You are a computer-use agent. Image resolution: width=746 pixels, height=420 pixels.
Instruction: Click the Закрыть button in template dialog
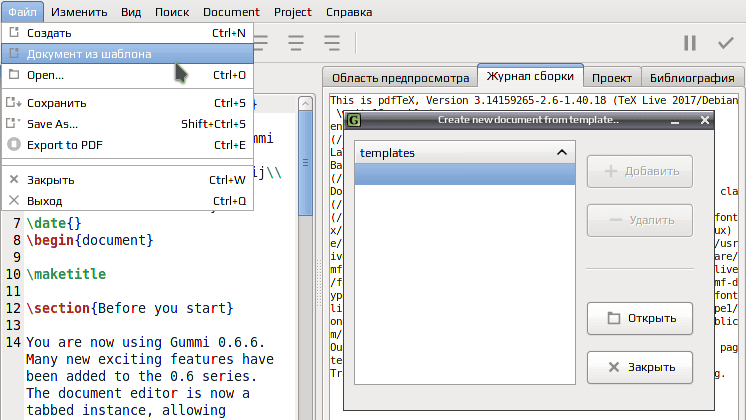(639, 367)
